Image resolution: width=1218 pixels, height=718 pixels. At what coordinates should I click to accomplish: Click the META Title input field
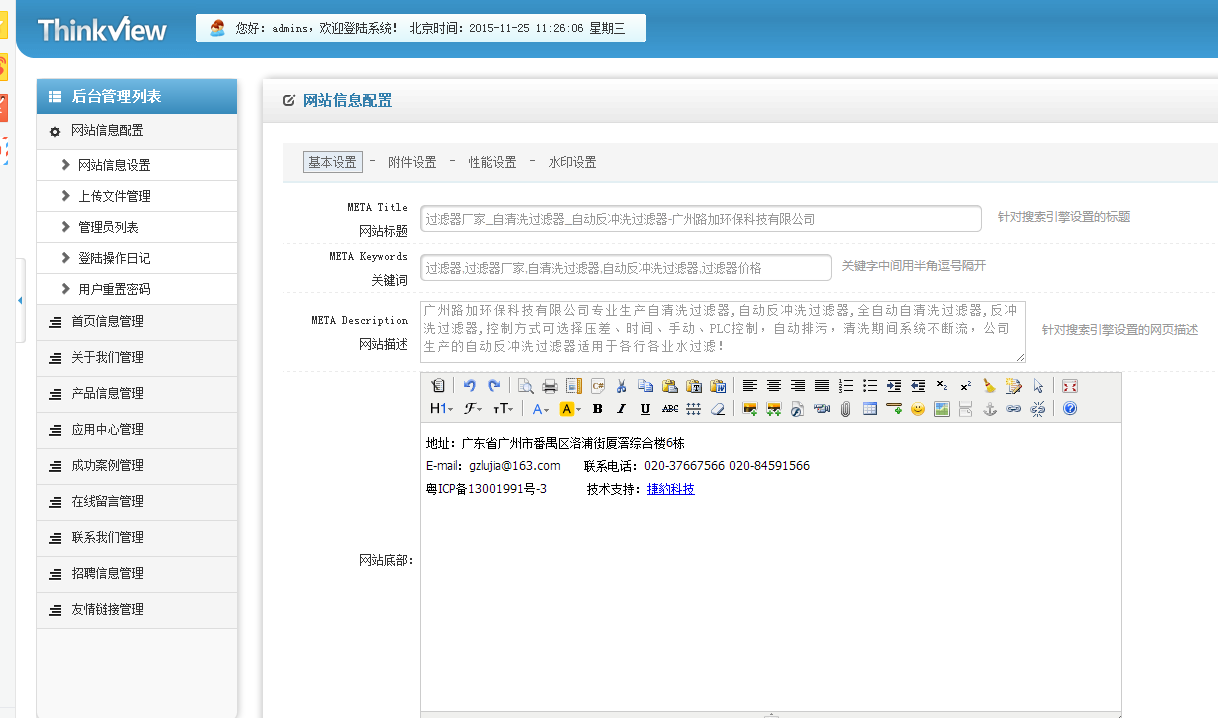tap(700, 219)
